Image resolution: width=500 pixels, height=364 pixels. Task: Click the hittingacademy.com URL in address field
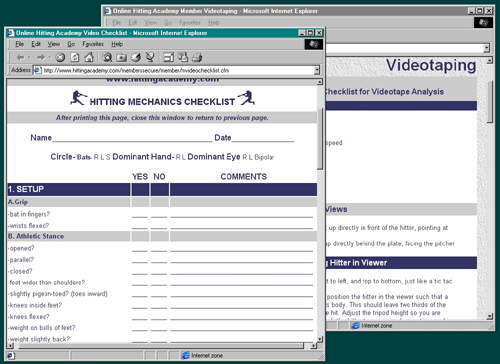point(136,70)
